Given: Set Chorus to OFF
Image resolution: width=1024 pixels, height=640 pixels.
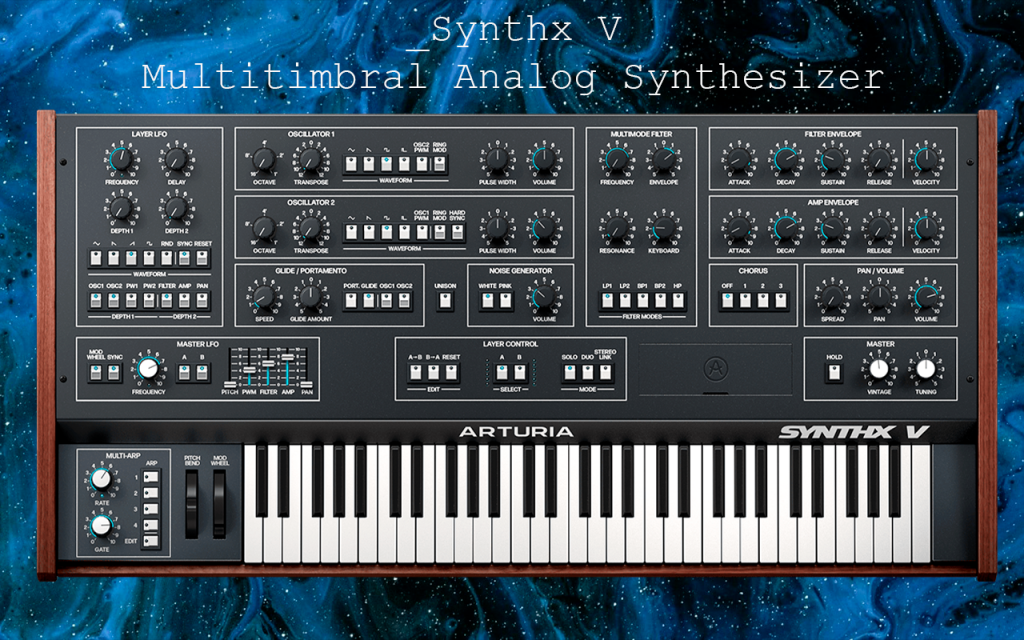Looking at the screenshot, I should pyautogui.click(x=728, y=300).
